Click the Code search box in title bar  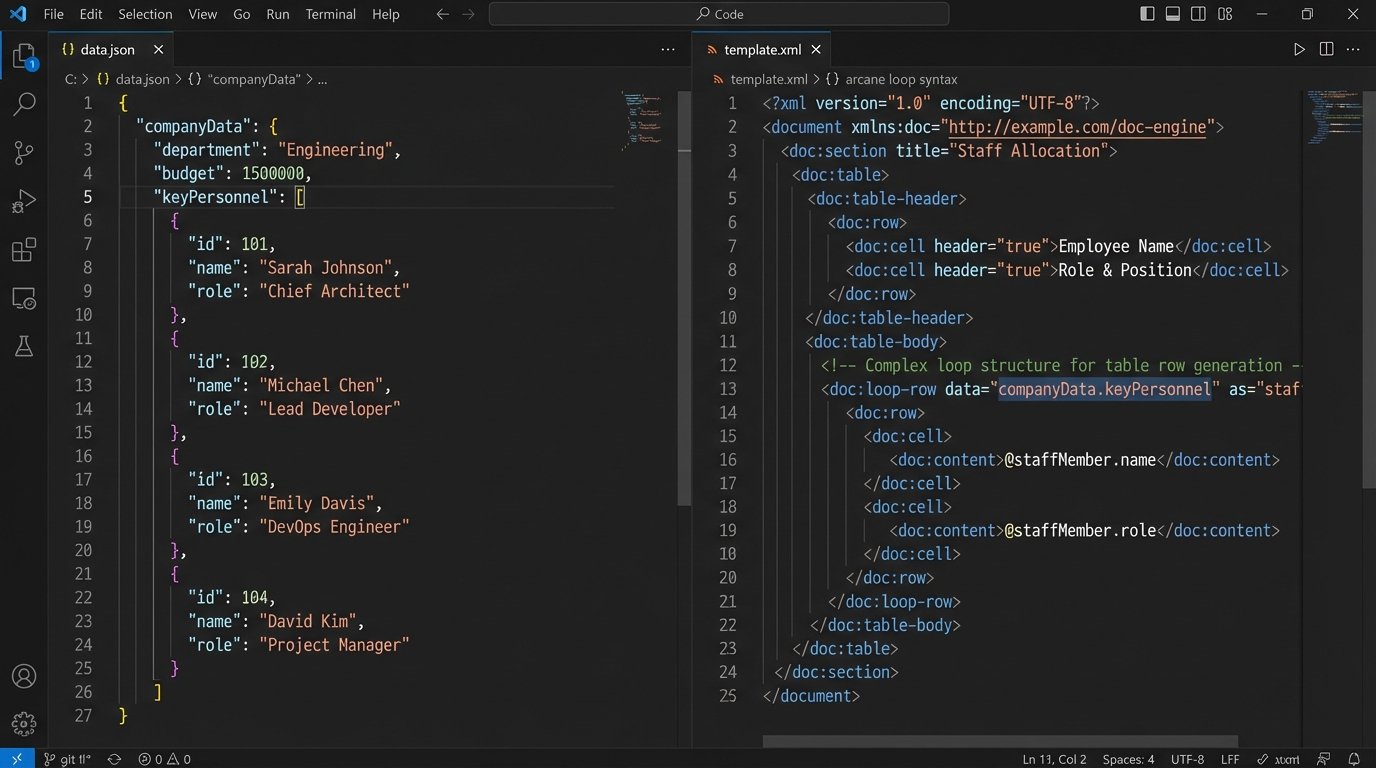pyautogui.click(x=718, y=14)
